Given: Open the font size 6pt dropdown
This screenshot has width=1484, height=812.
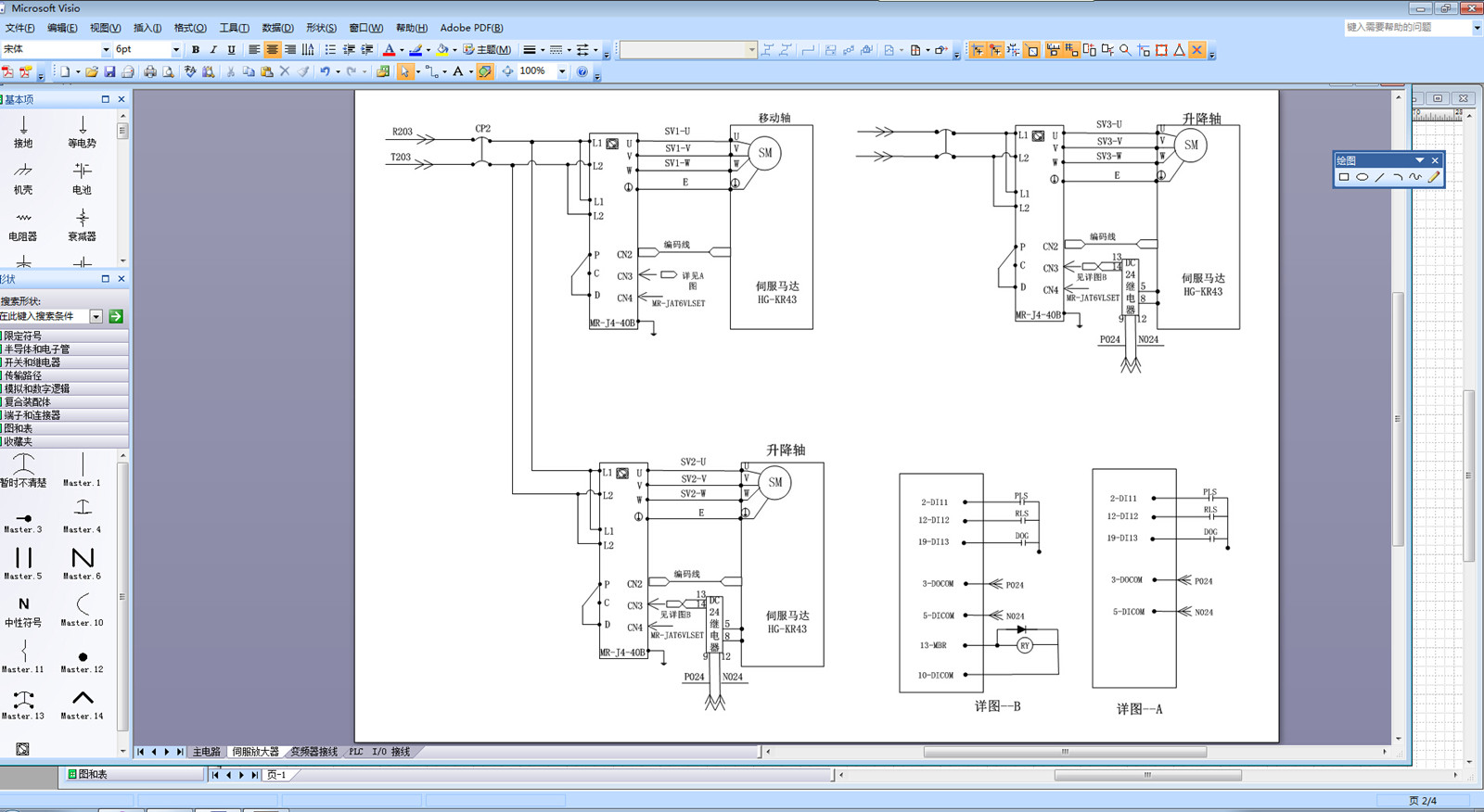Looking at the screenshot, I should pyautogui.click(x=175, y=50).
